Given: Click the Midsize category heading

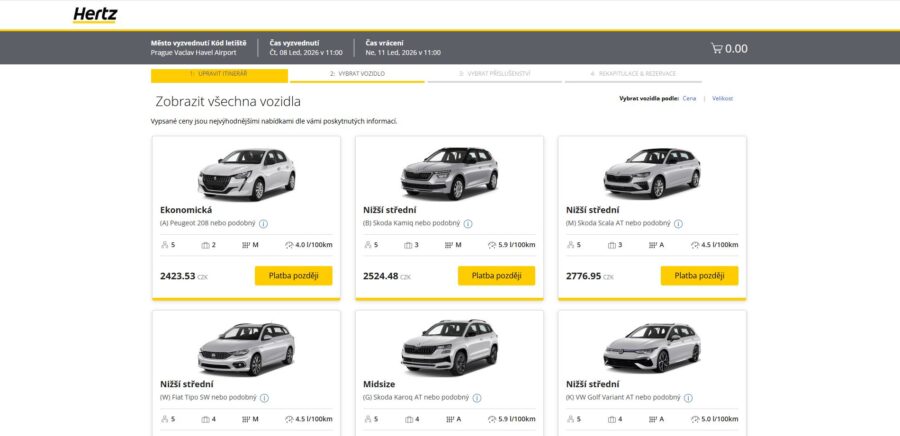Looking at the screenshot, I should pos(379,384).
